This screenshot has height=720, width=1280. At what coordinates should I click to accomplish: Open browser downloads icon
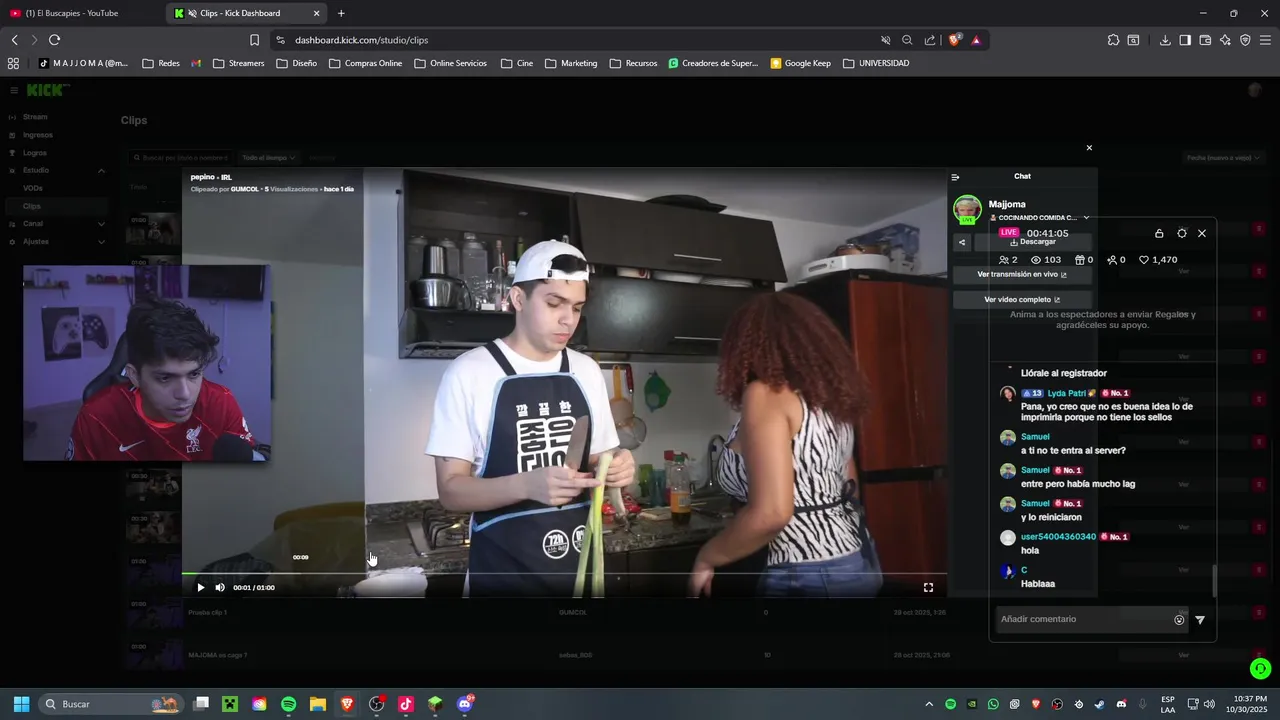[x=1165, y=40]
